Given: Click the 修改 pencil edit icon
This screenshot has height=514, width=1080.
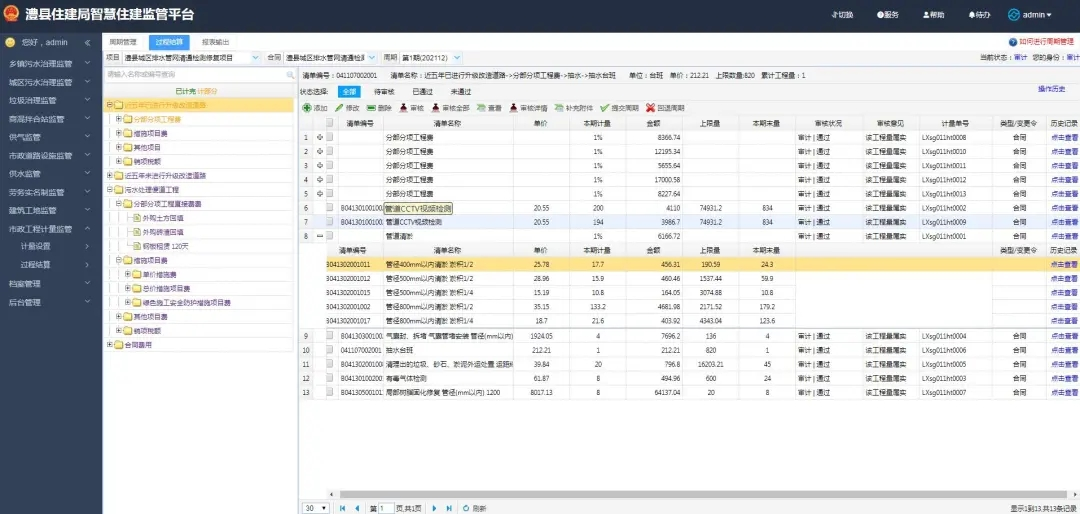Looking at the screenshot, I should click(340, 107).
